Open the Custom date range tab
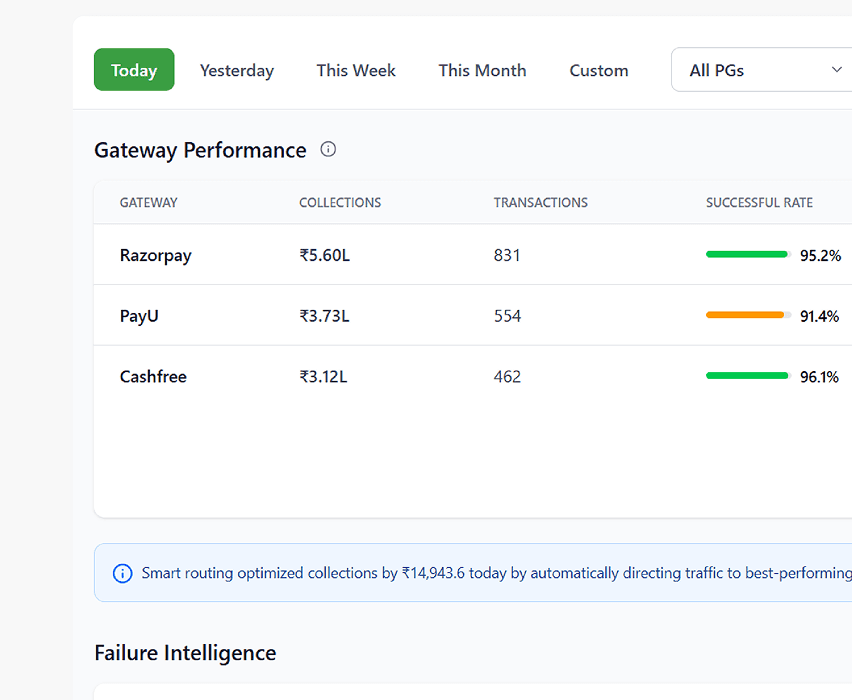852x700 pixels. pos(599,70)
